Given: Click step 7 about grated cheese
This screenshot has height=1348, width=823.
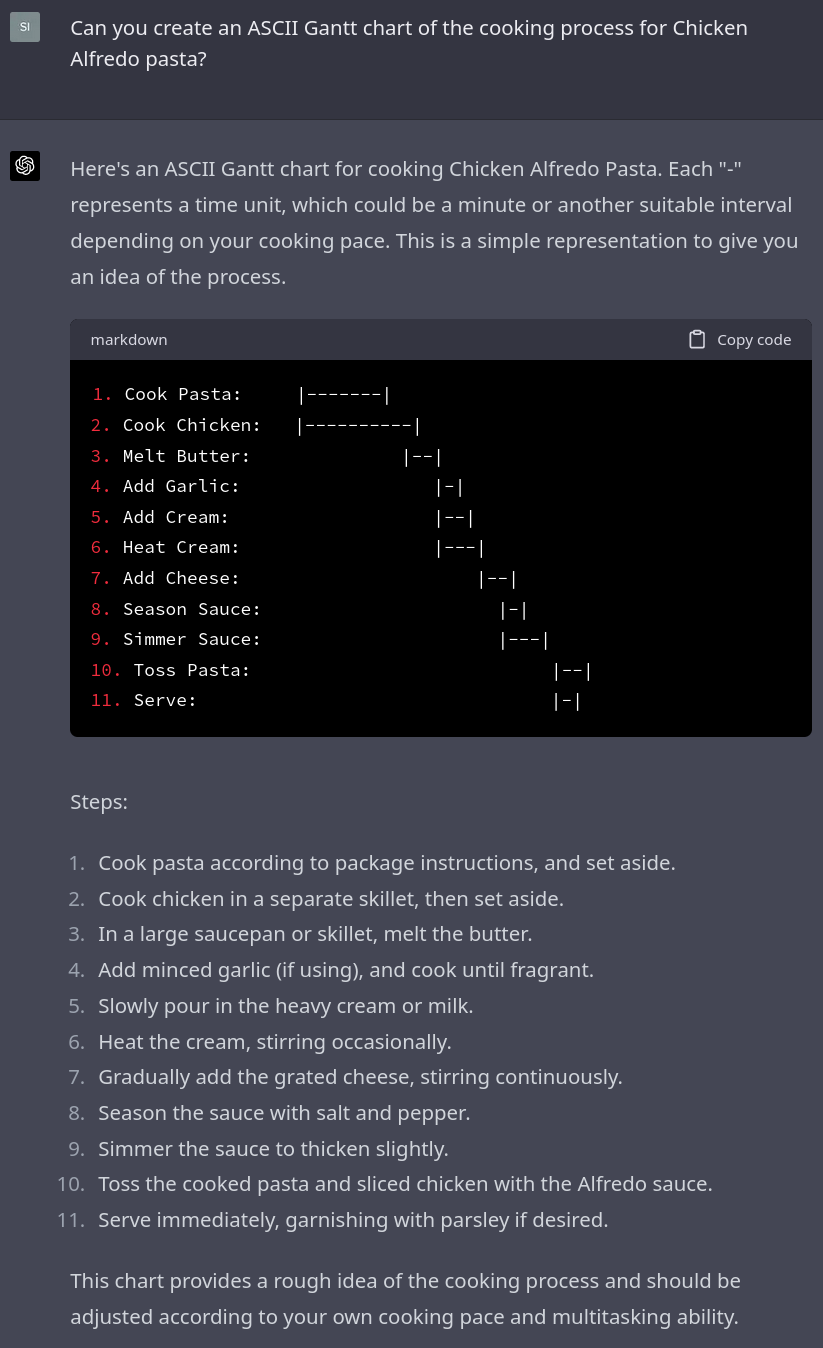Looking at the screenshot, I should [x=360, y=1077].
